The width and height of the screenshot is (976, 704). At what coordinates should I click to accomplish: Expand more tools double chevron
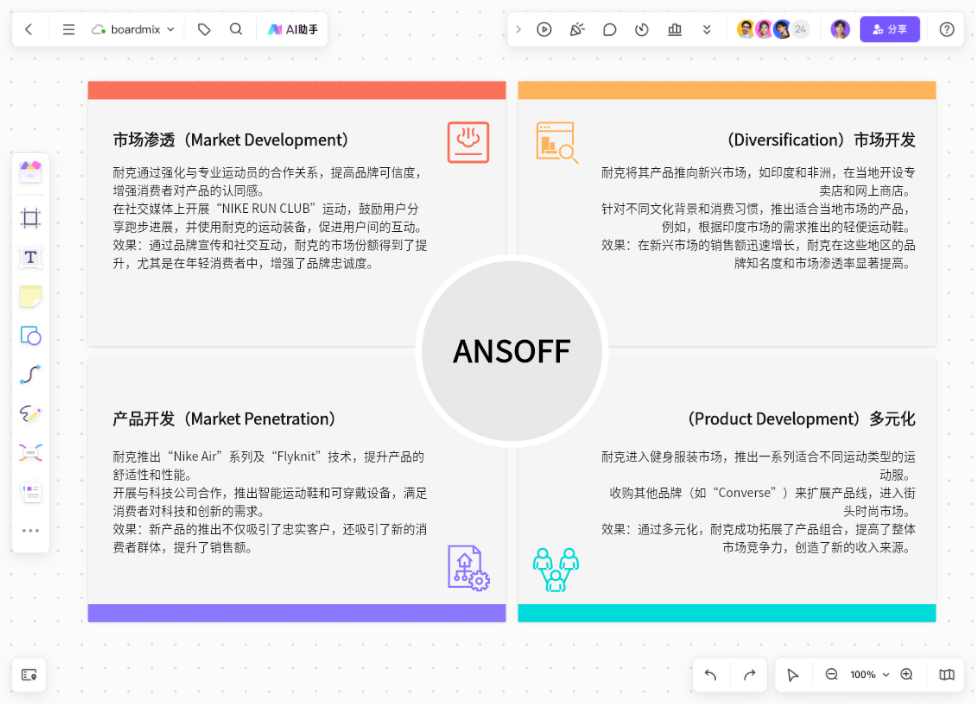706,29
